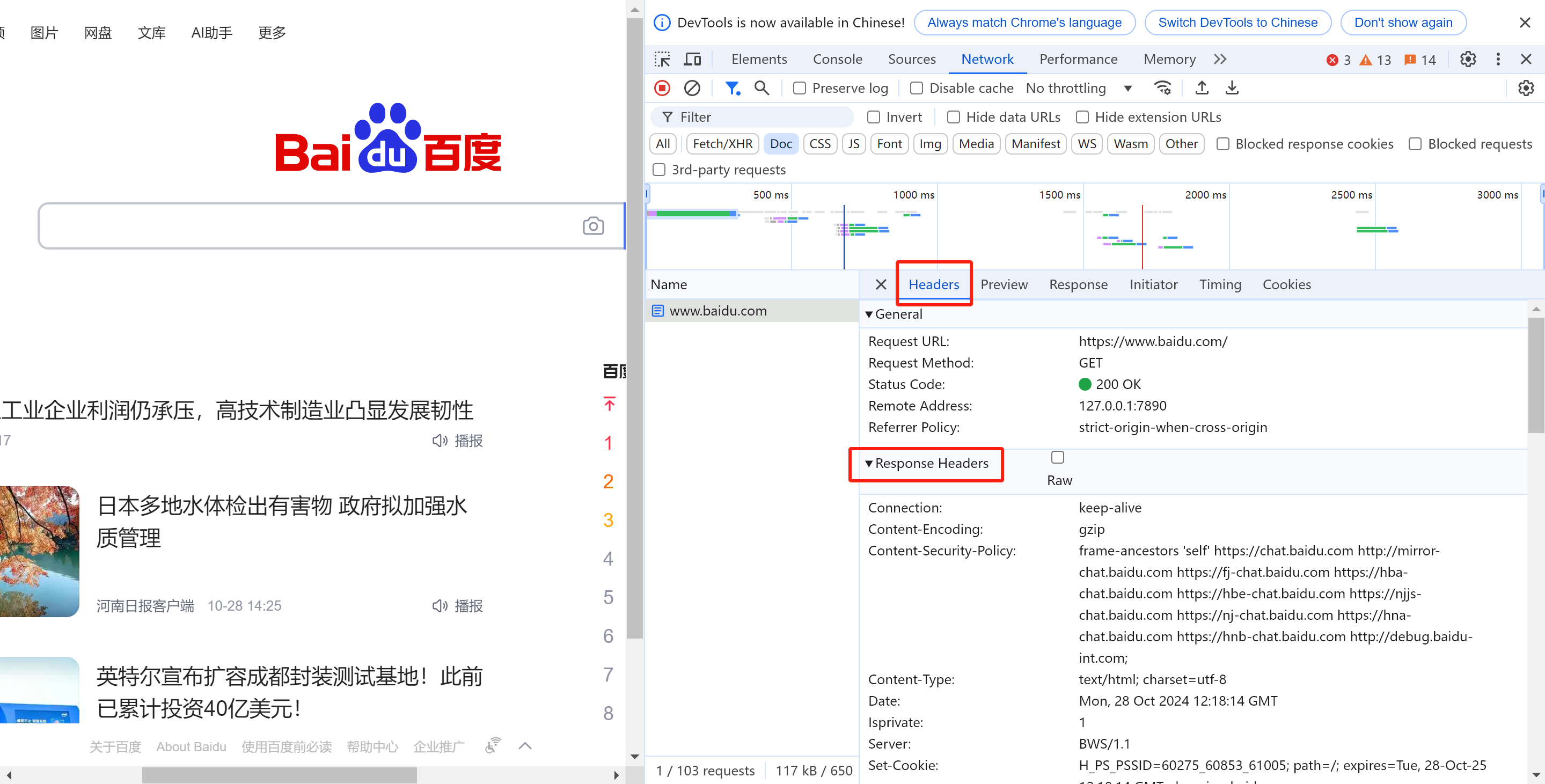The image size is (1545, 784).
Task: Expand more DevTools tabs chevron
Action: [x=1220, y=60]
